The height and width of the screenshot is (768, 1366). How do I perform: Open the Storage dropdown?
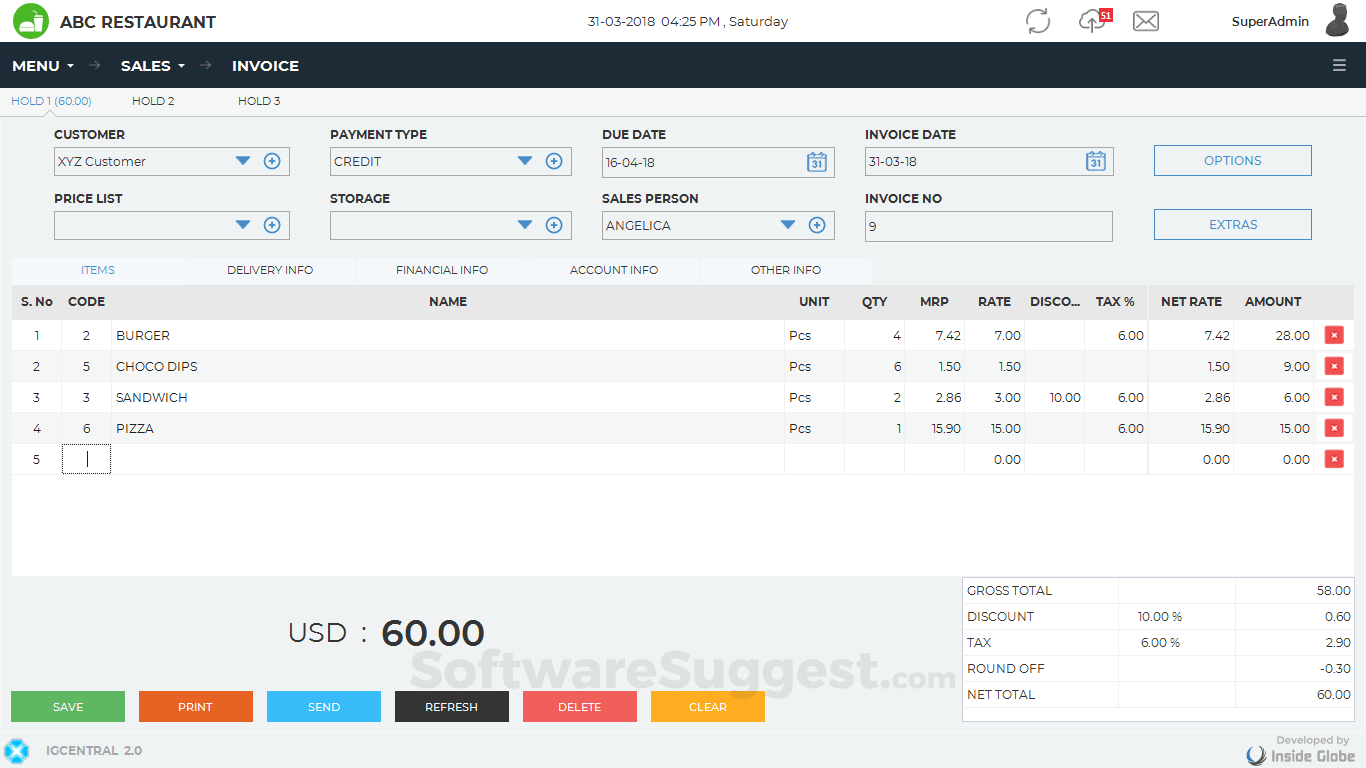click(525, 225)
